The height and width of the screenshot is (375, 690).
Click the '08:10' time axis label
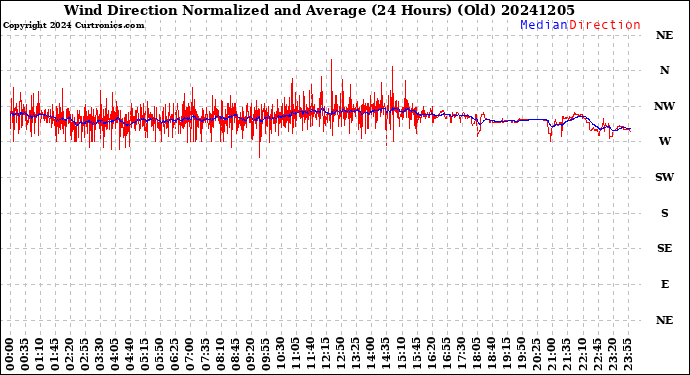point(220,354)
